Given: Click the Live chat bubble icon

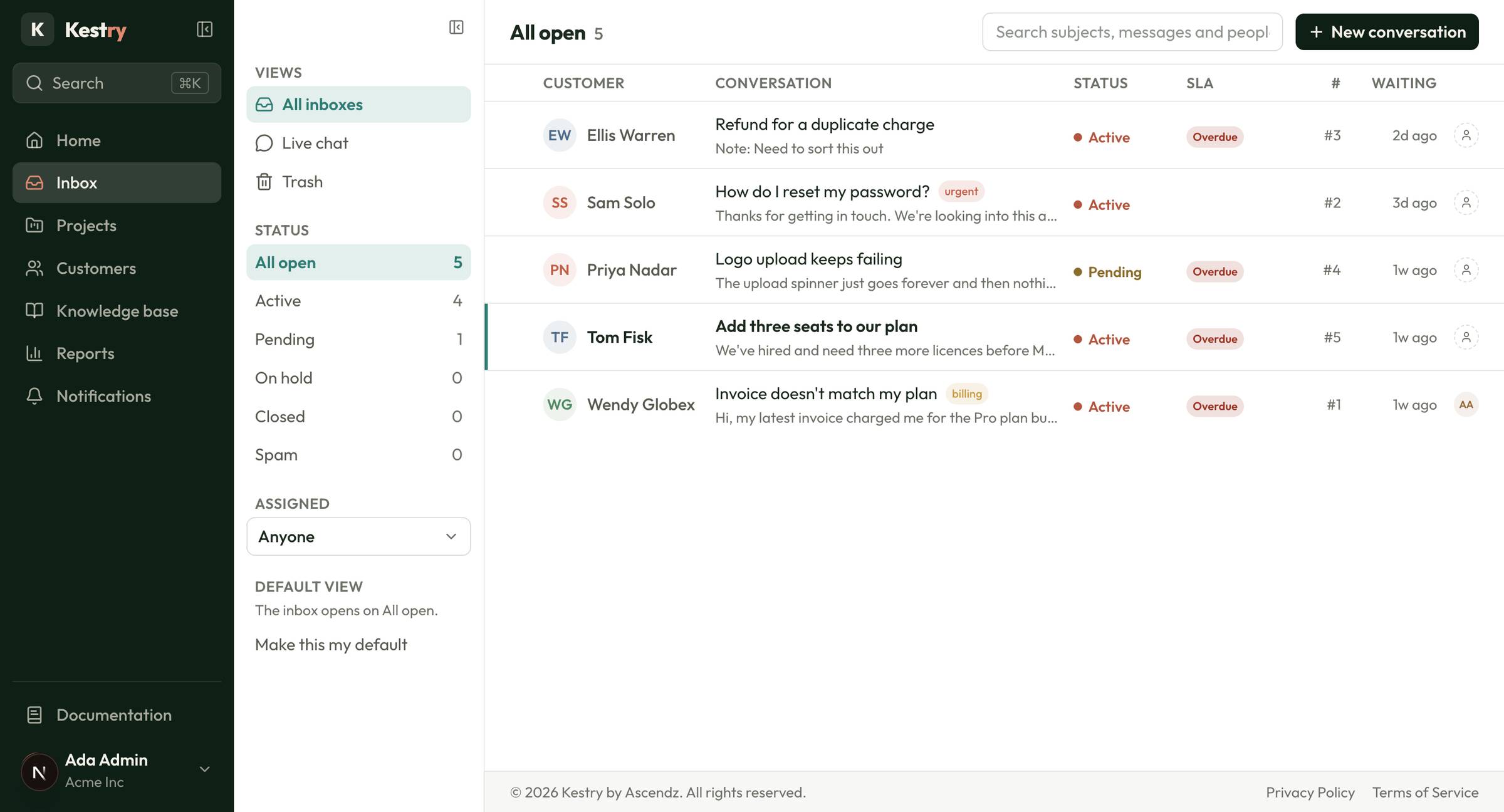Looking at the screenshot, I should point(264,143).
